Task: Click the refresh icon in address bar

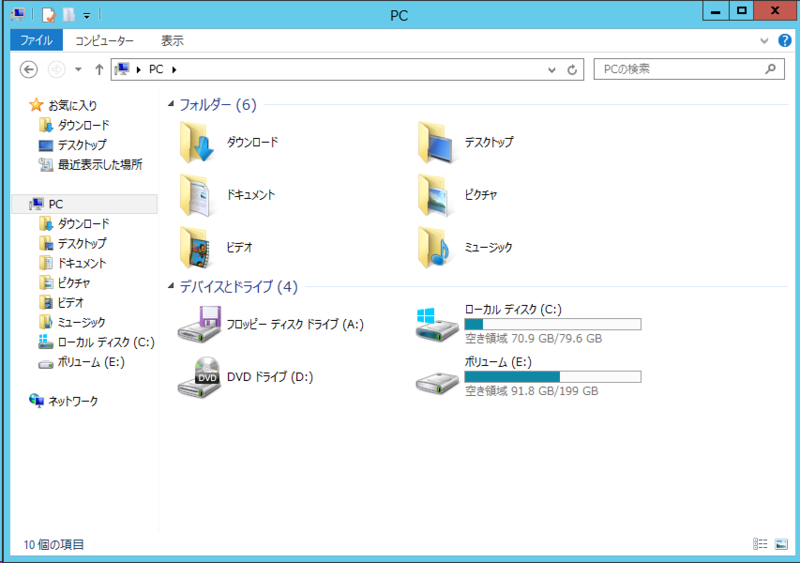Action: pyautogui.click(x=572, y=70)
